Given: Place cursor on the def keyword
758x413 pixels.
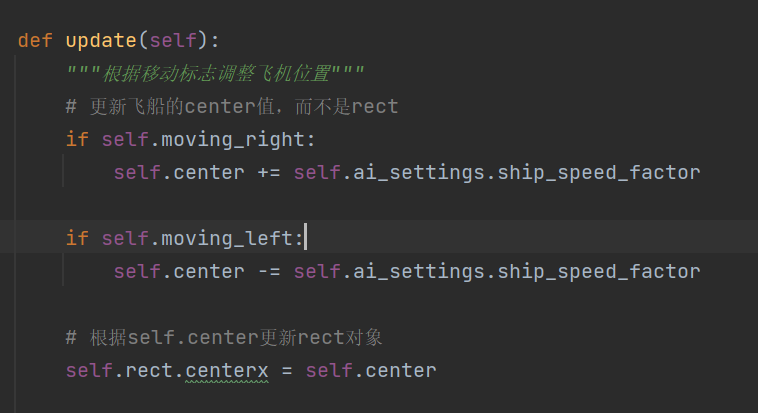Looking at the screenshot, I should (x=35, y=41).
